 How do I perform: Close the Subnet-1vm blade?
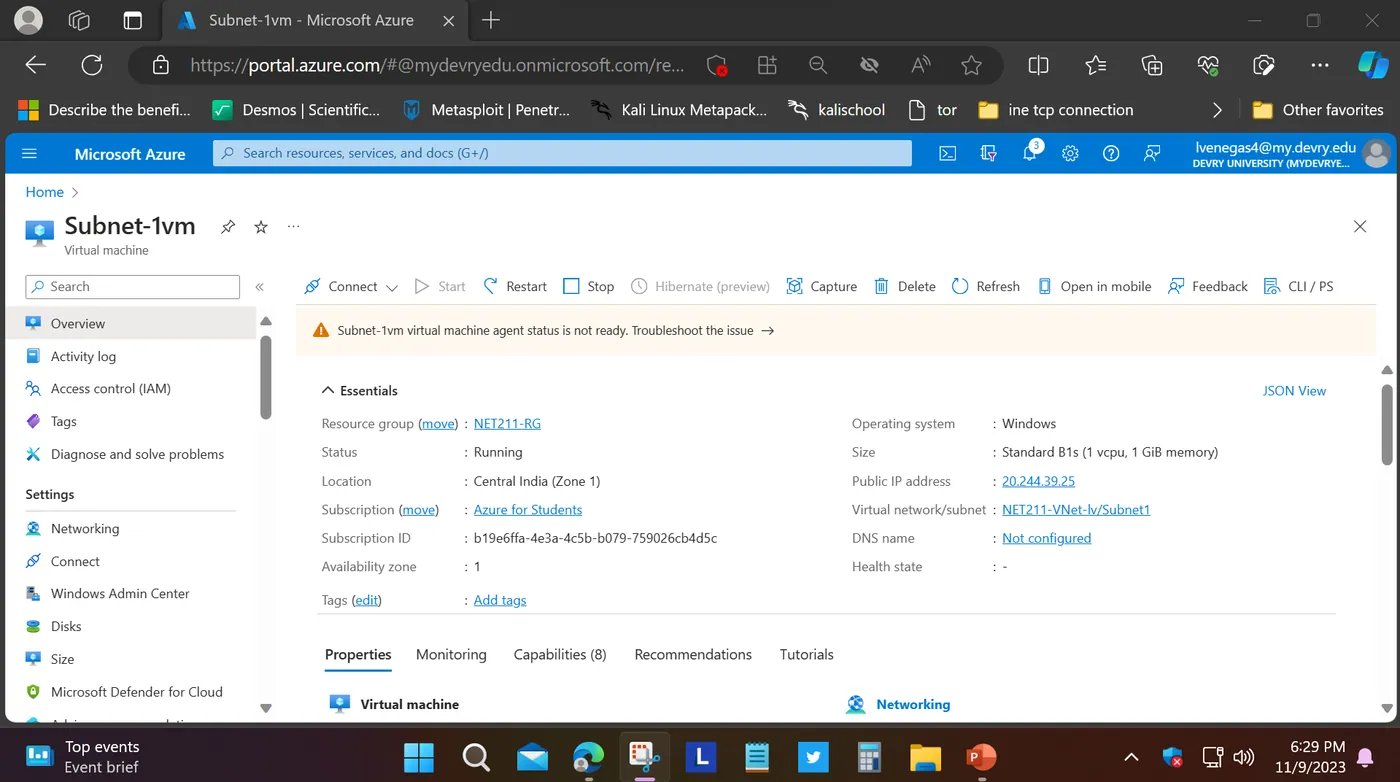pos(1360,227)
